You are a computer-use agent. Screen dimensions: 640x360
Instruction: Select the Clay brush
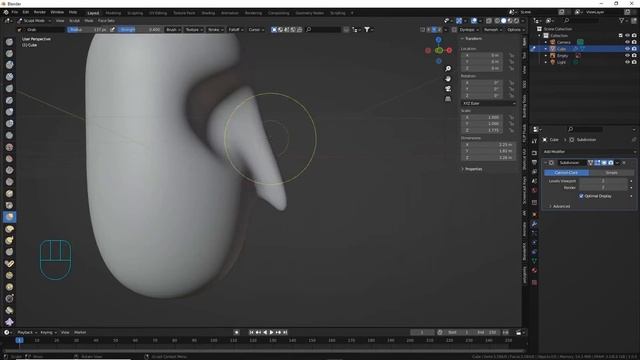click(9, 65)
